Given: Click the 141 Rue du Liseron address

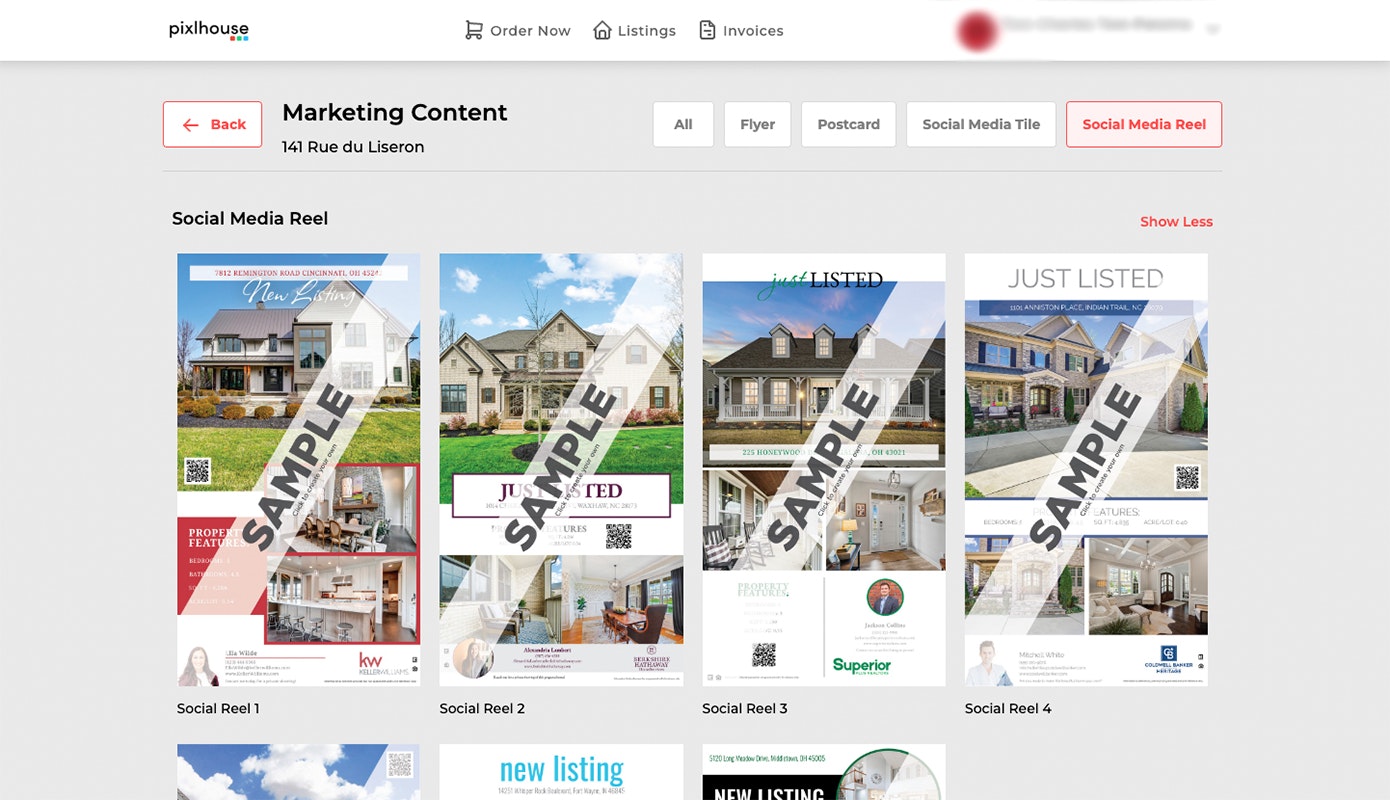Looking at the screenshot, I should tap(353, 147).
